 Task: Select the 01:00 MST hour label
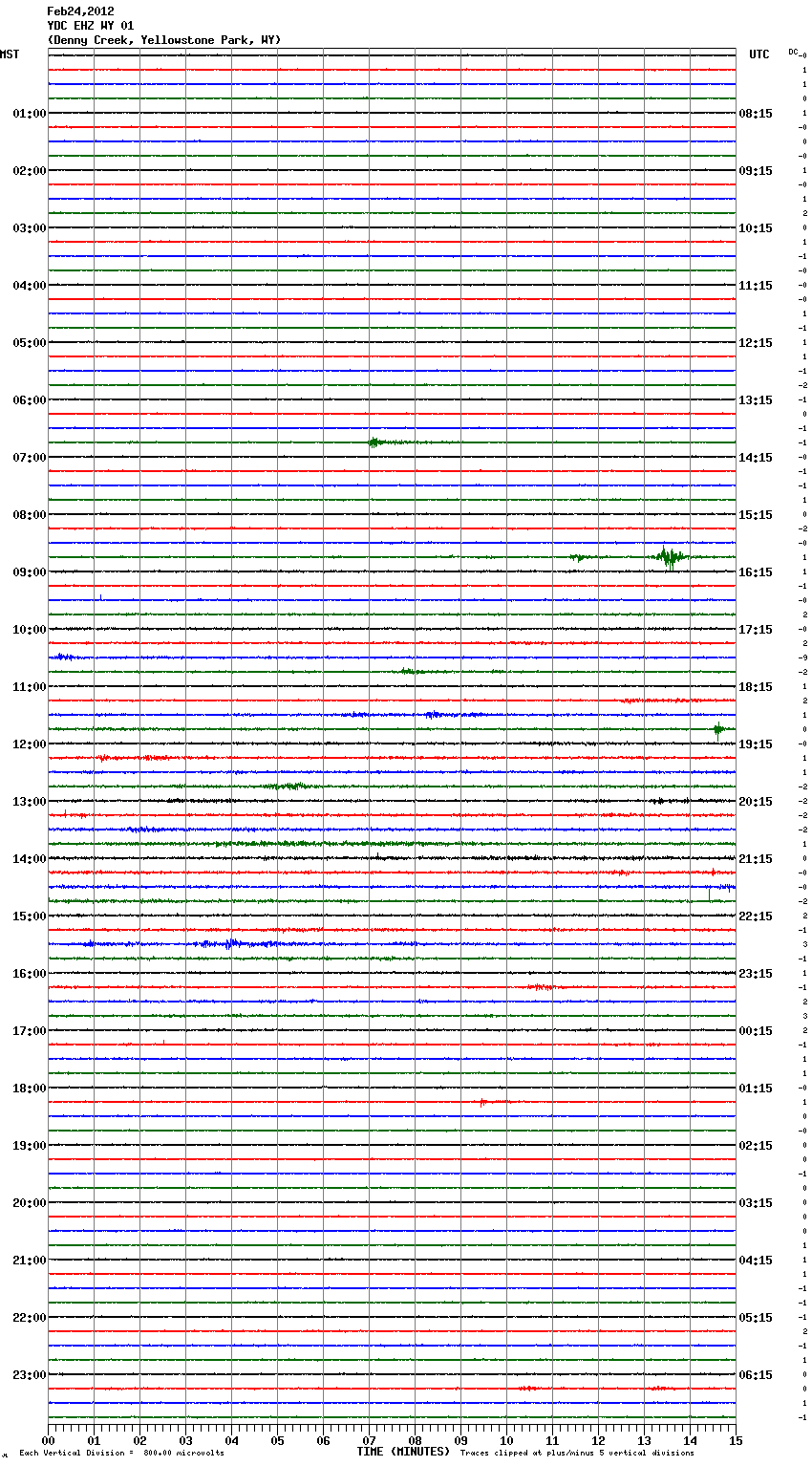[29, 114]
